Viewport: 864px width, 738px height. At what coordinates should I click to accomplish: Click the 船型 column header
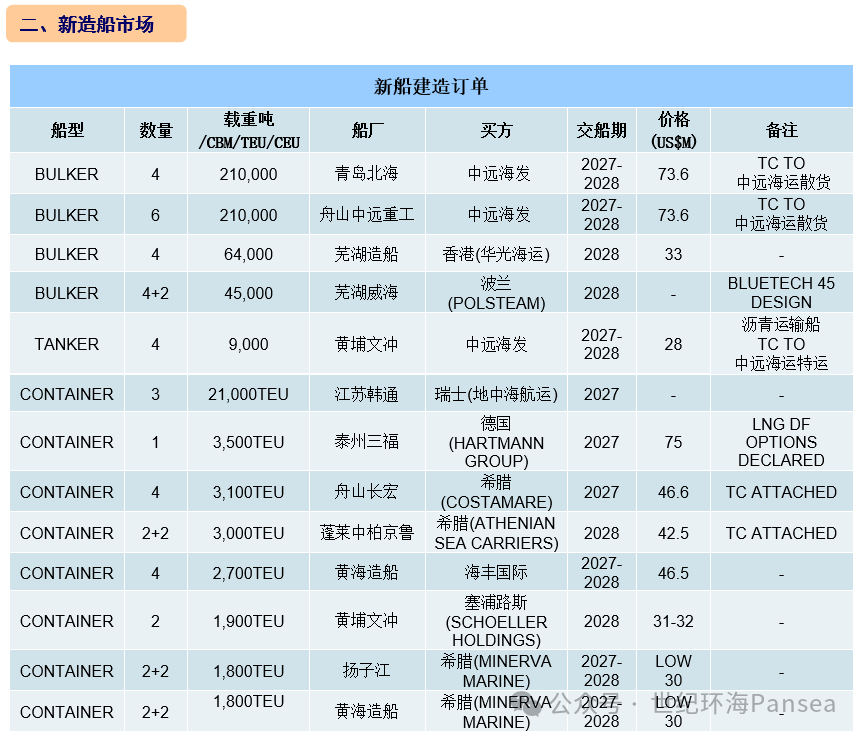click(67, 130)
